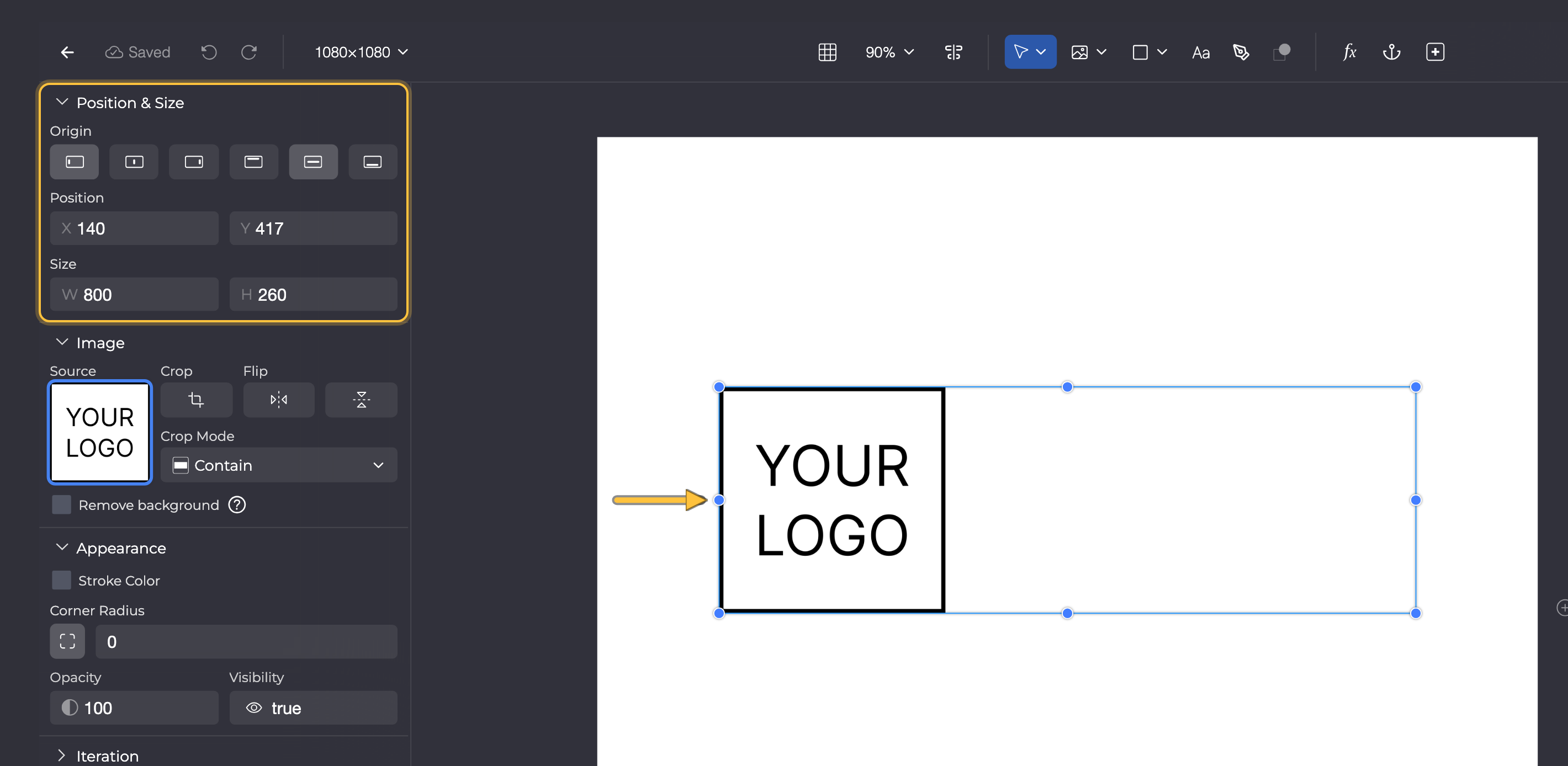Image resolution: width=1568 pixels, height=766 pixels.
Task: Click the undo icon
Action: 209,52
